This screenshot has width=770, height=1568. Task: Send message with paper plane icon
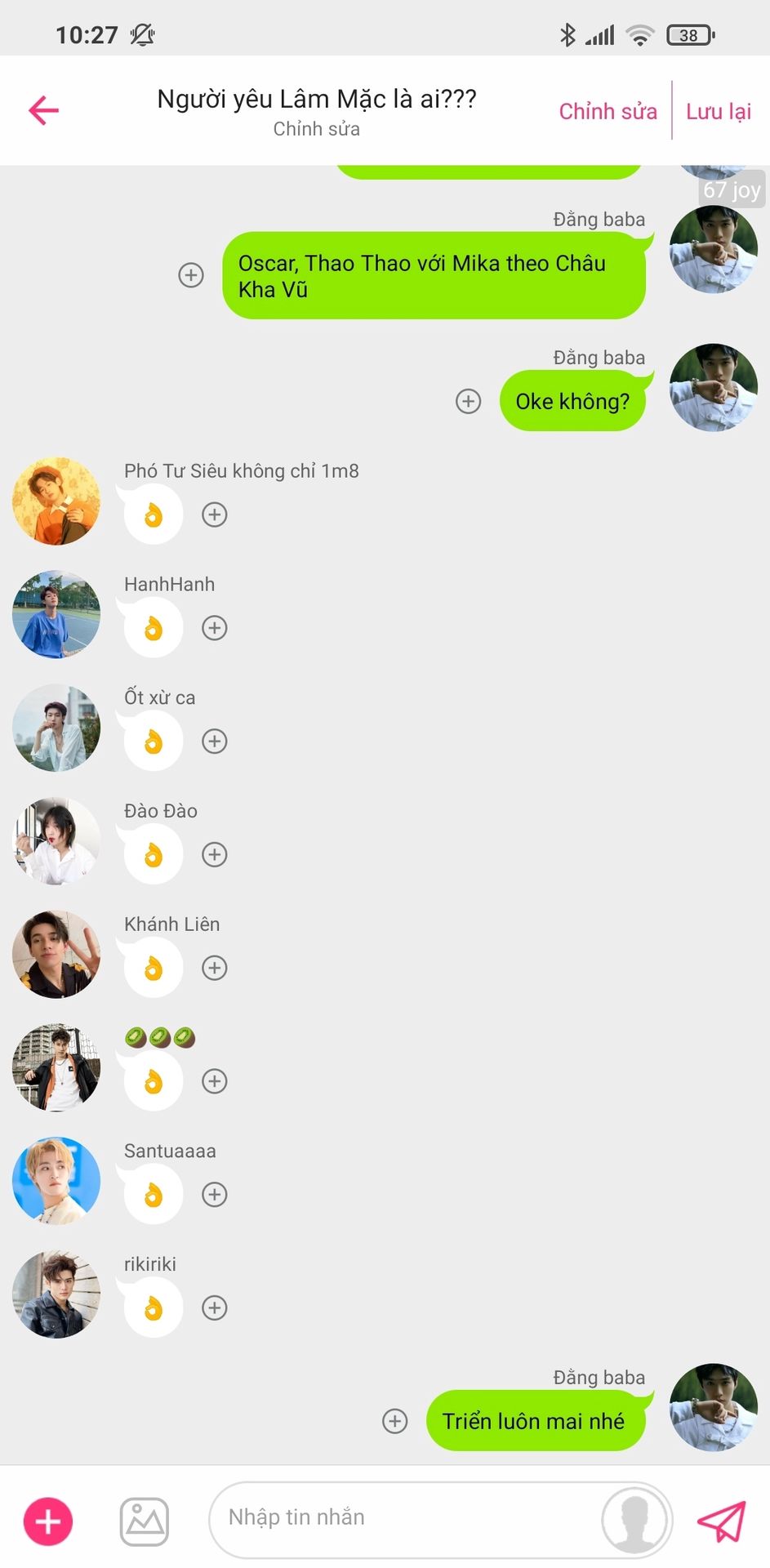pos(722,1521)
